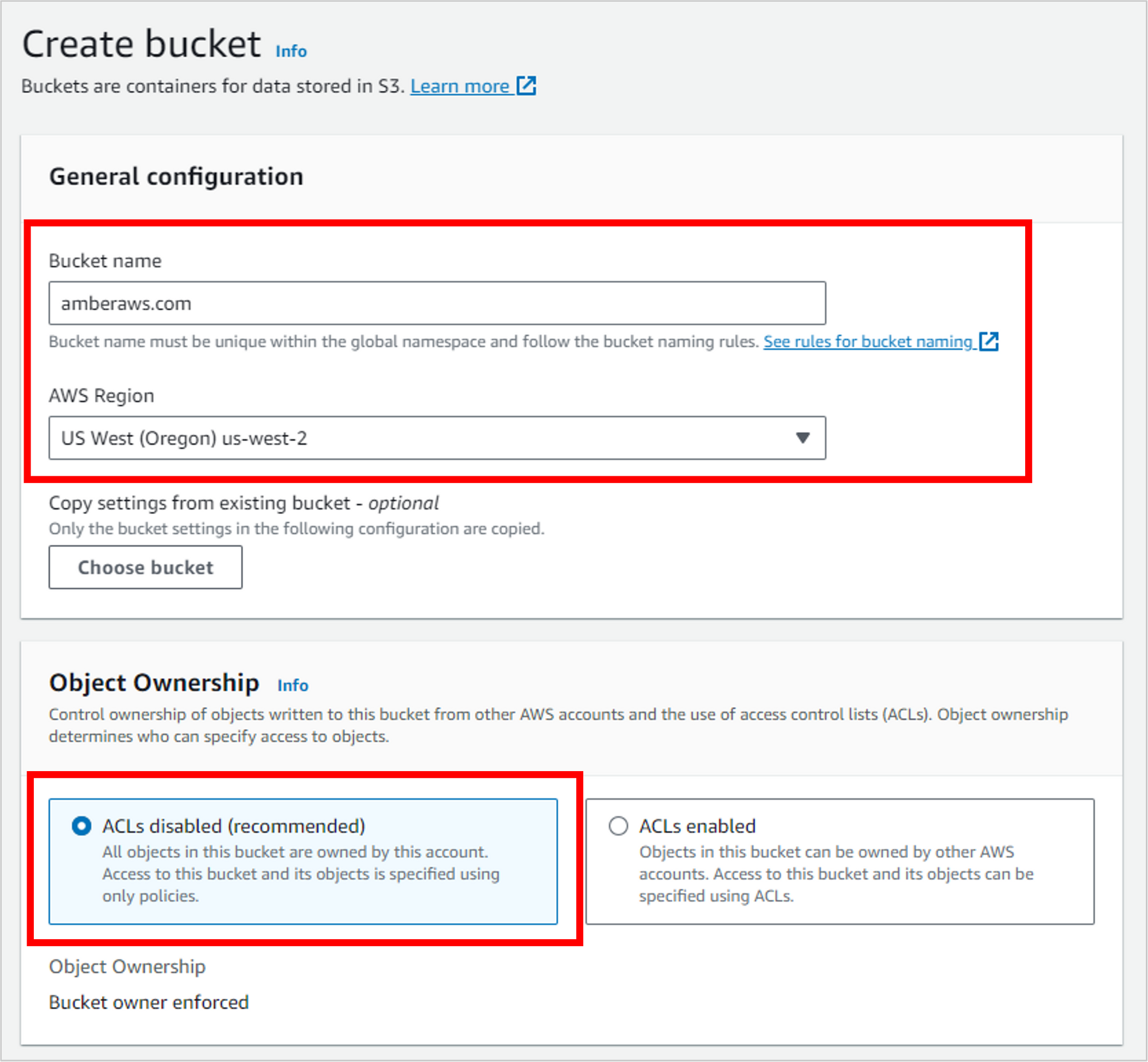
Task: Click the 'Bucket owner enforced' text
Action: [149, 1002]
